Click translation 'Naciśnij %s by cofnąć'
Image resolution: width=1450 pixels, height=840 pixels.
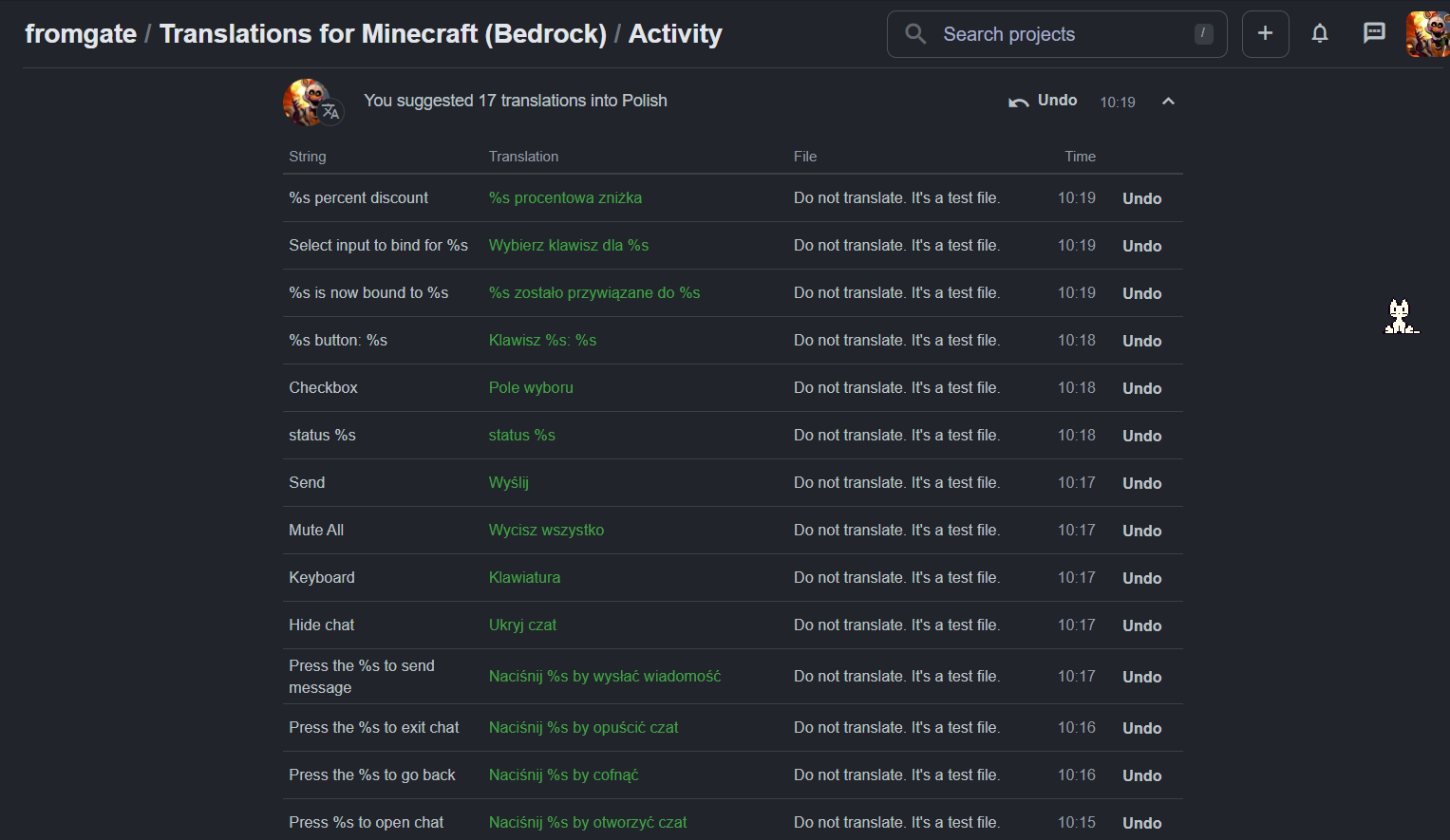pos(564,775)
